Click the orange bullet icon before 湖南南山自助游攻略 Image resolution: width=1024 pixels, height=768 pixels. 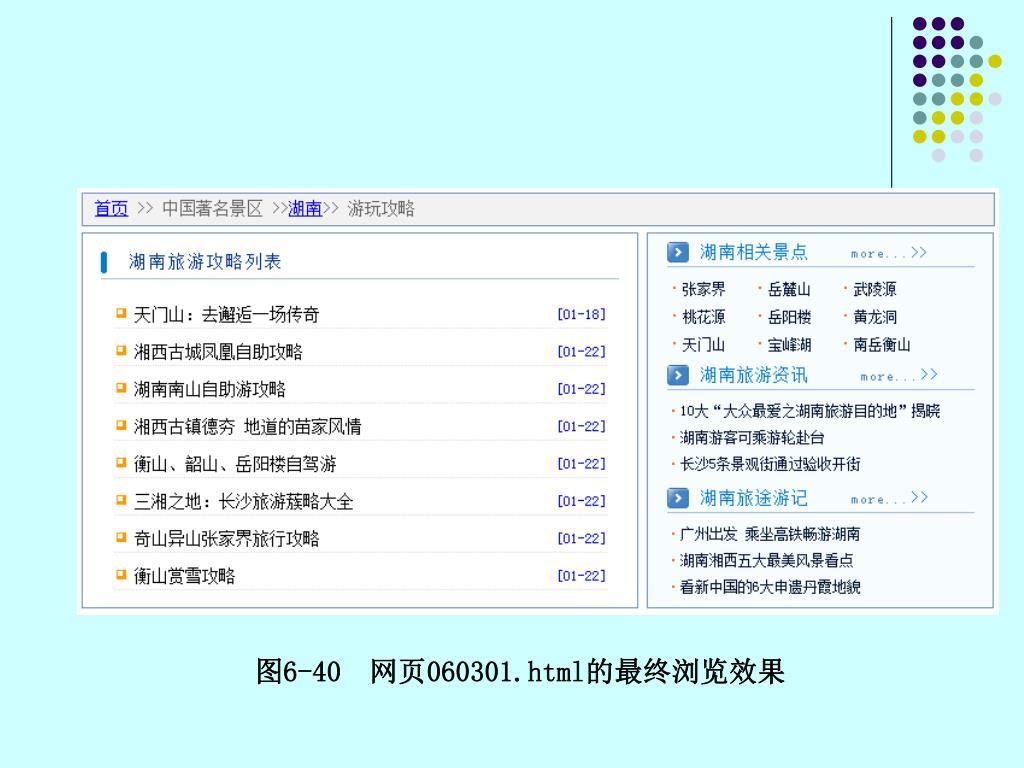pos(121,388)
